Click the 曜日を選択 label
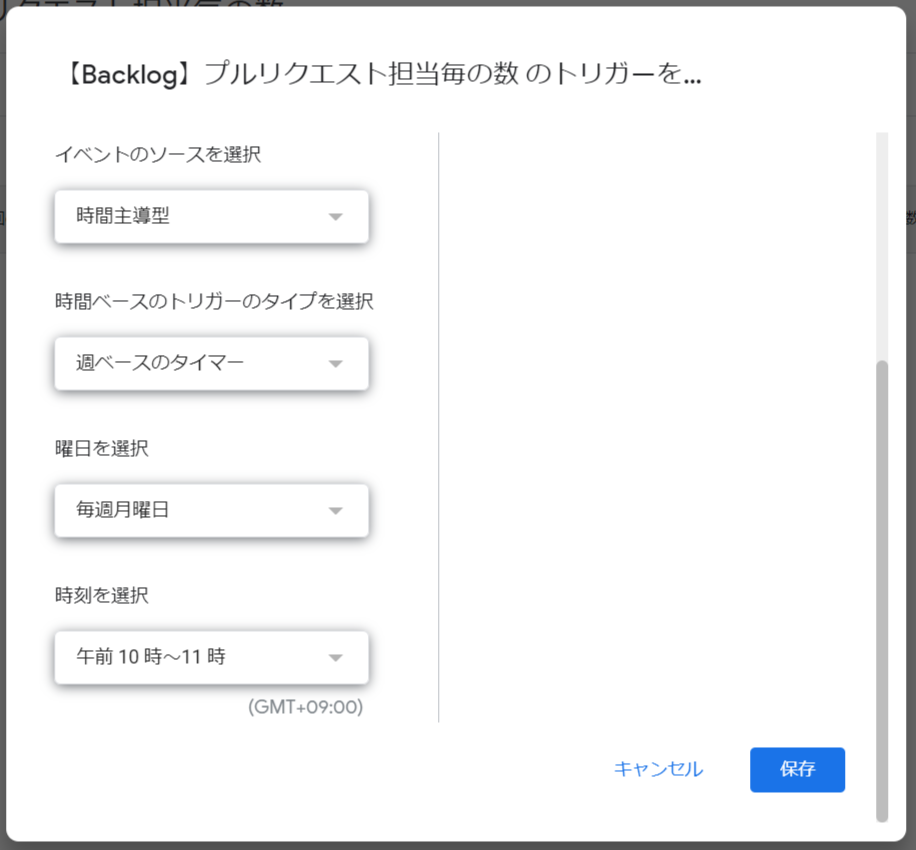Viewport: 916px width, 850px height. 102,449
